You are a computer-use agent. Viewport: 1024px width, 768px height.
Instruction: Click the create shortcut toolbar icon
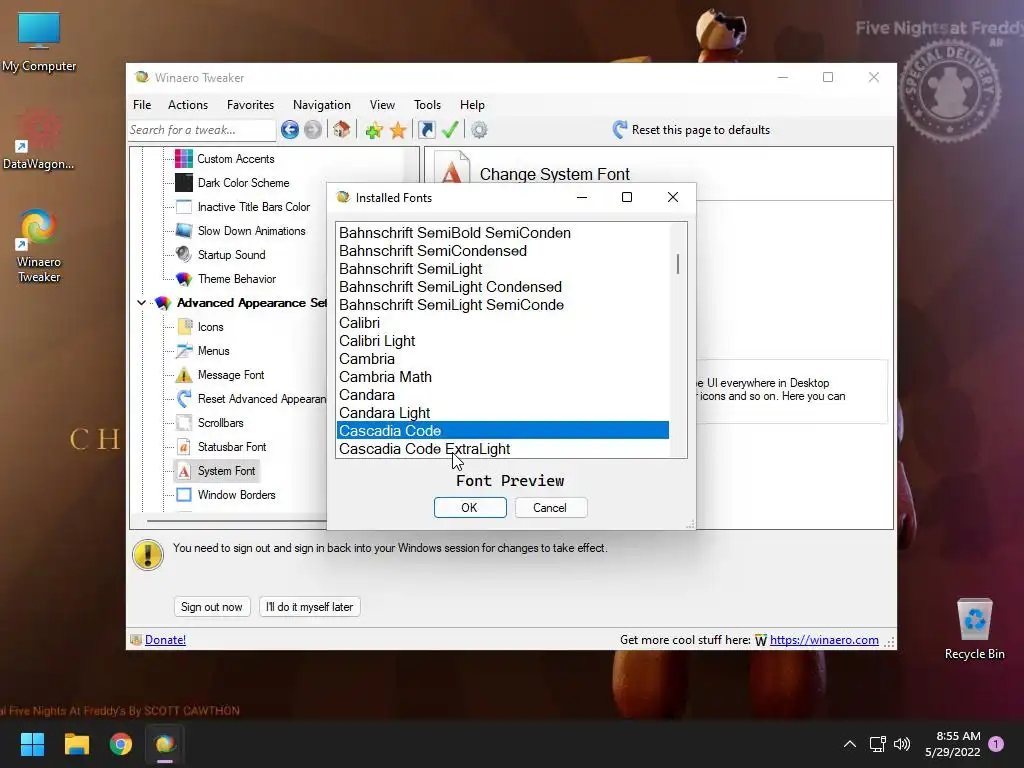point(426,130)
